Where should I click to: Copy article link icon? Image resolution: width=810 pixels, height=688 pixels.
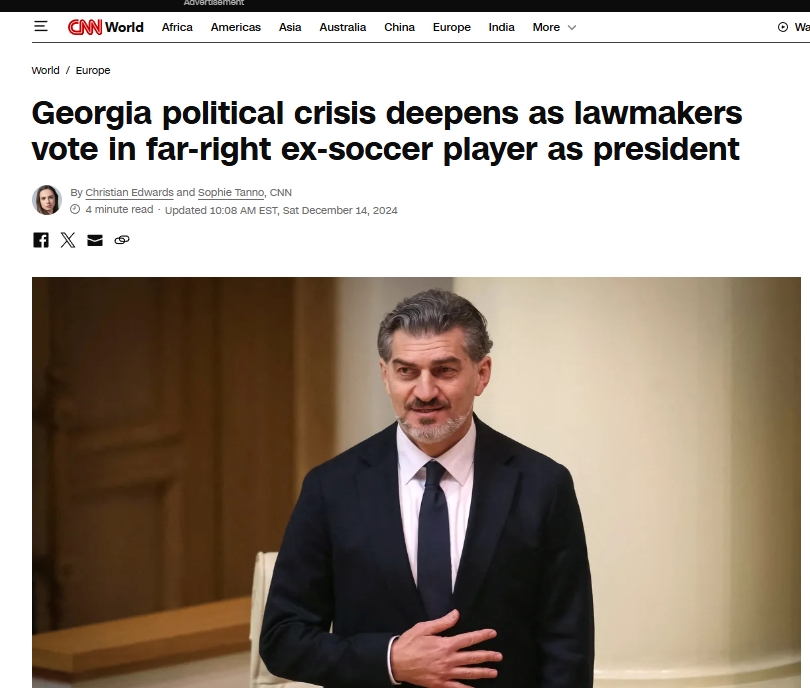point(122,240)
